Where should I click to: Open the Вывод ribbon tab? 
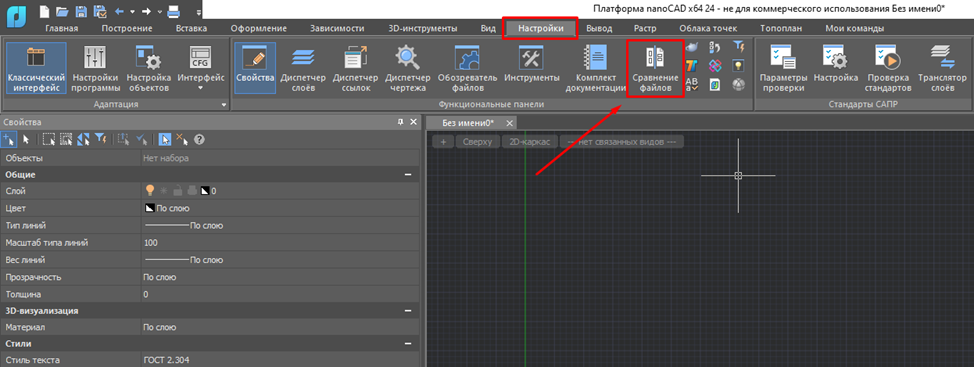pos(599,29)
